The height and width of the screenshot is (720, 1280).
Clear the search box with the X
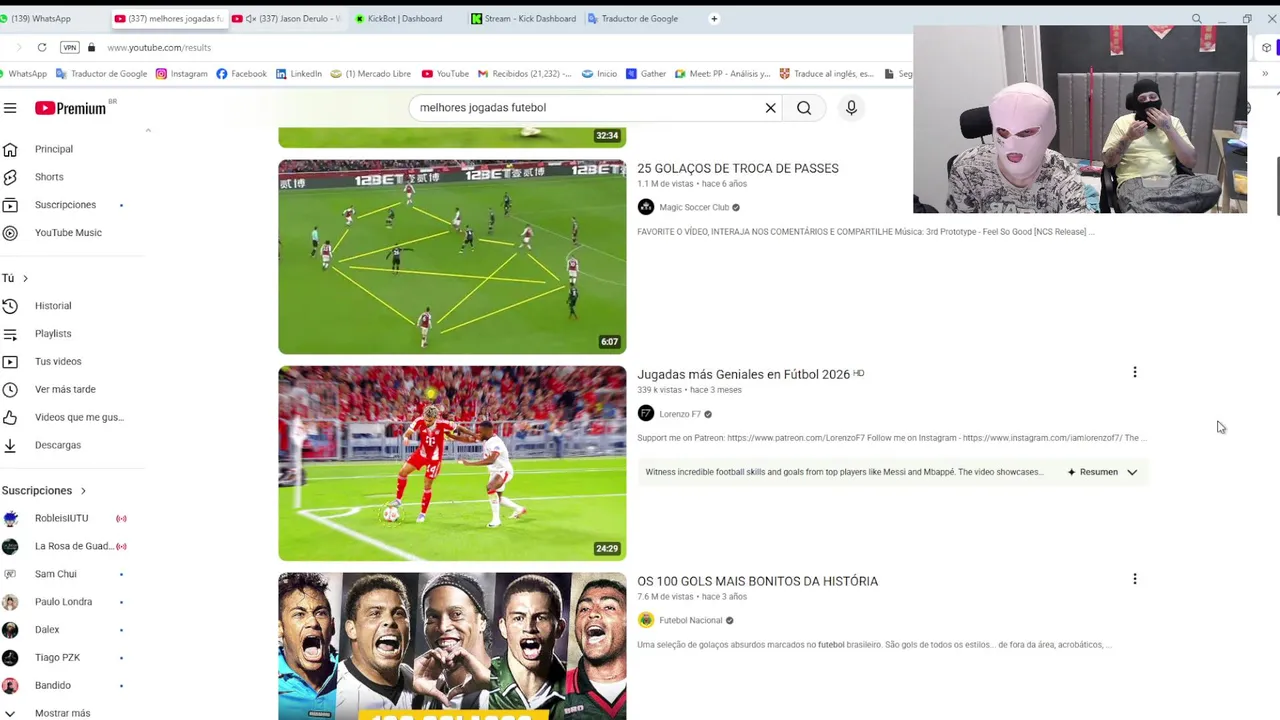[770, 108]
